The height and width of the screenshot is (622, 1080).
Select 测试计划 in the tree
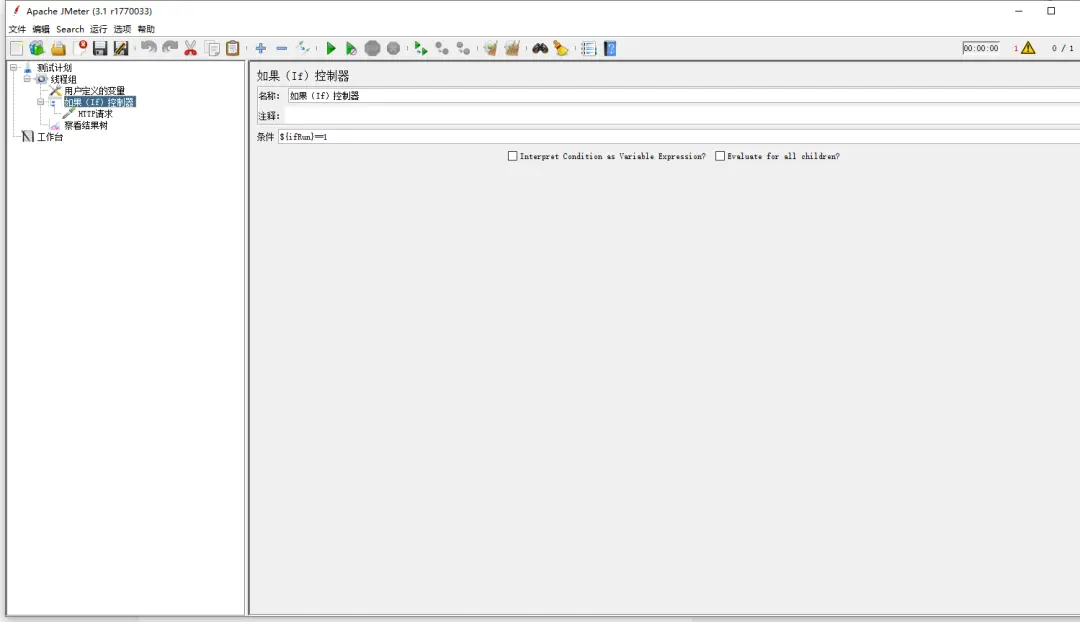[x=54, y=68]
